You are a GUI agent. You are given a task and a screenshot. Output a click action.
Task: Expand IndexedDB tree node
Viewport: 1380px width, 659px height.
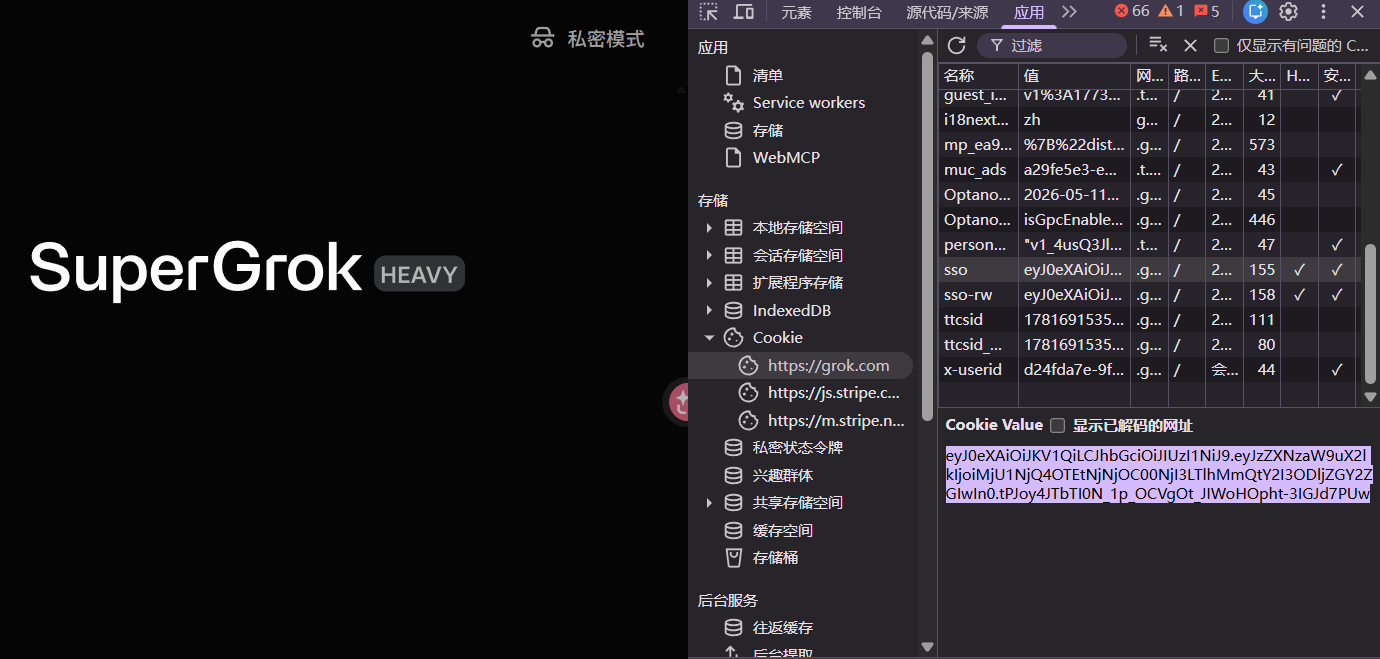click(x=709, y=310)
